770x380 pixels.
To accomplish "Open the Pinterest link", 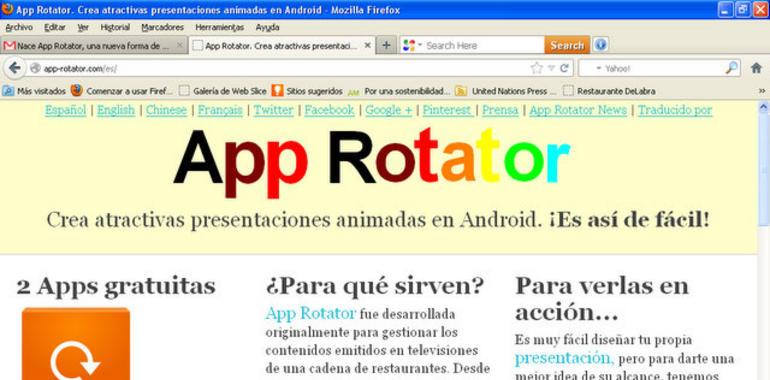I will pos(447,110).
